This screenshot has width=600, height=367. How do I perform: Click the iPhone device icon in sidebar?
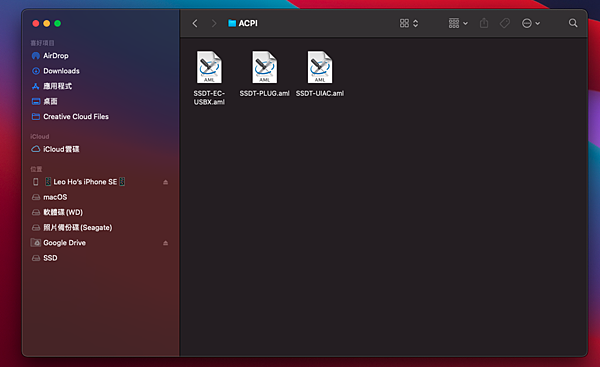point(36,182)
